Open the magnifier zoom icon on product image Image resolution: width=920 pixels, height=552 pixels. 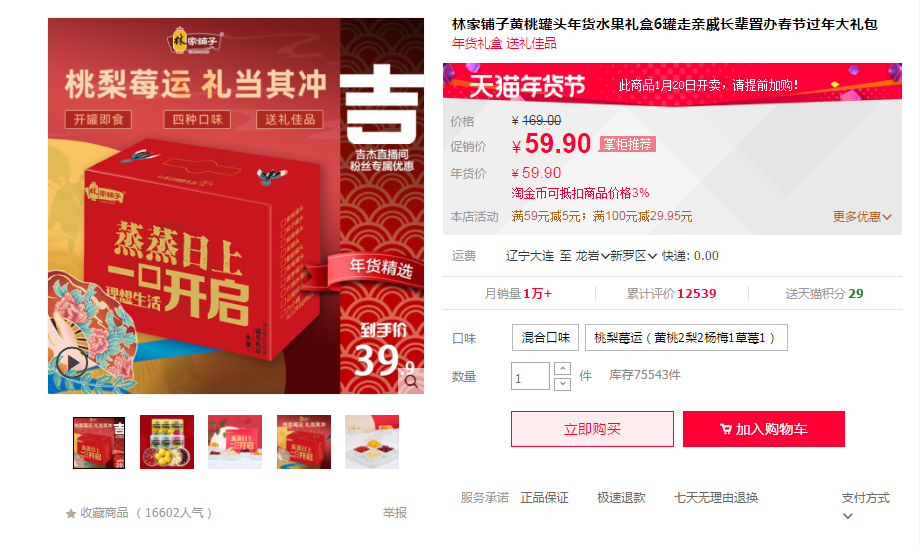pos(411,381)
